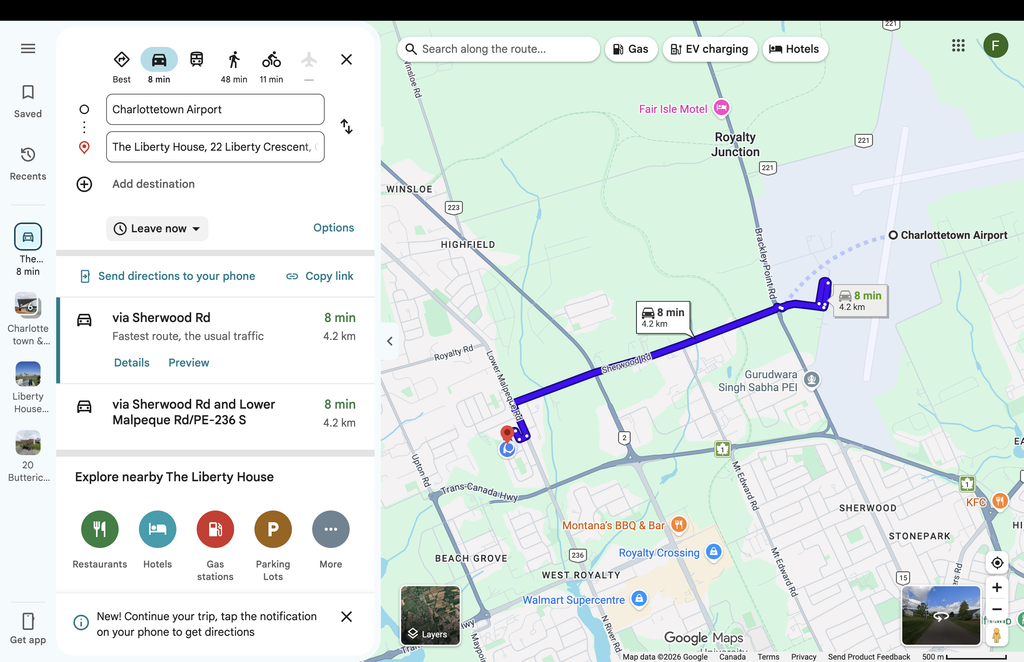Open the Leave now dropdown
The image size is (1024, 662).
tap(157, 229)
